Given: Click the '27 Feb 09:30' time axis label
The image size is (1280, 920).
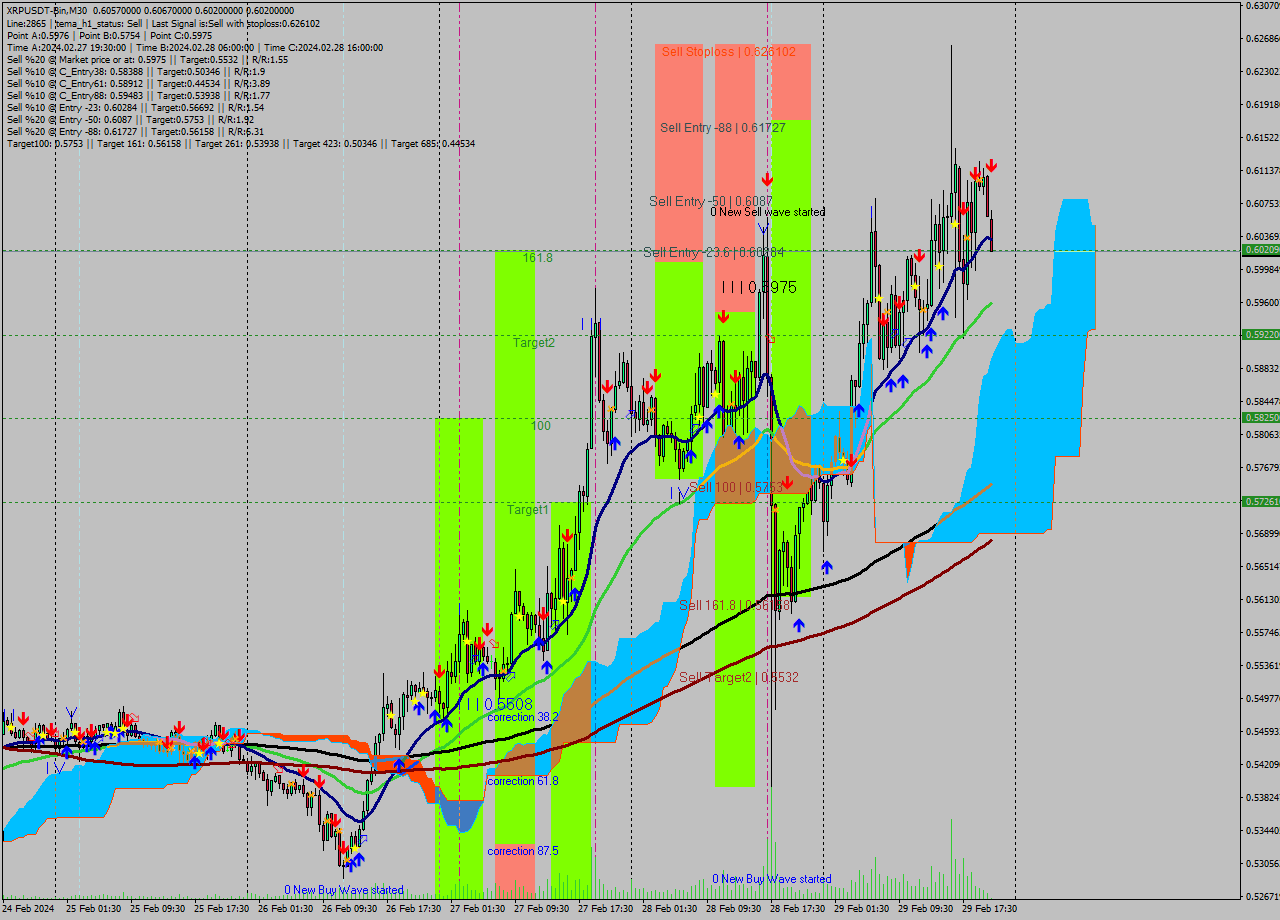Looking at the screenshot, I should (542, 909).
